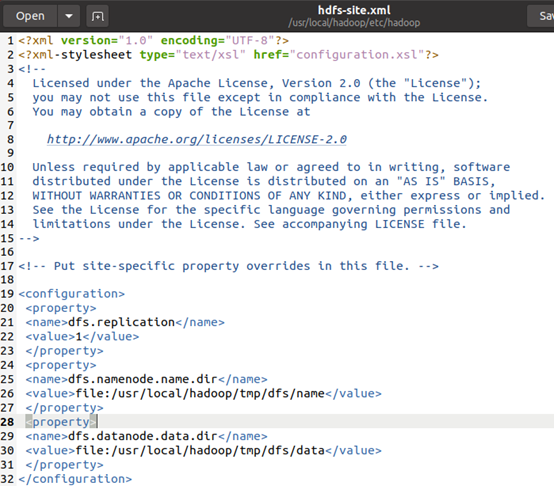Click the Save button
Screen dimensions: 554x486
point(541,16)
